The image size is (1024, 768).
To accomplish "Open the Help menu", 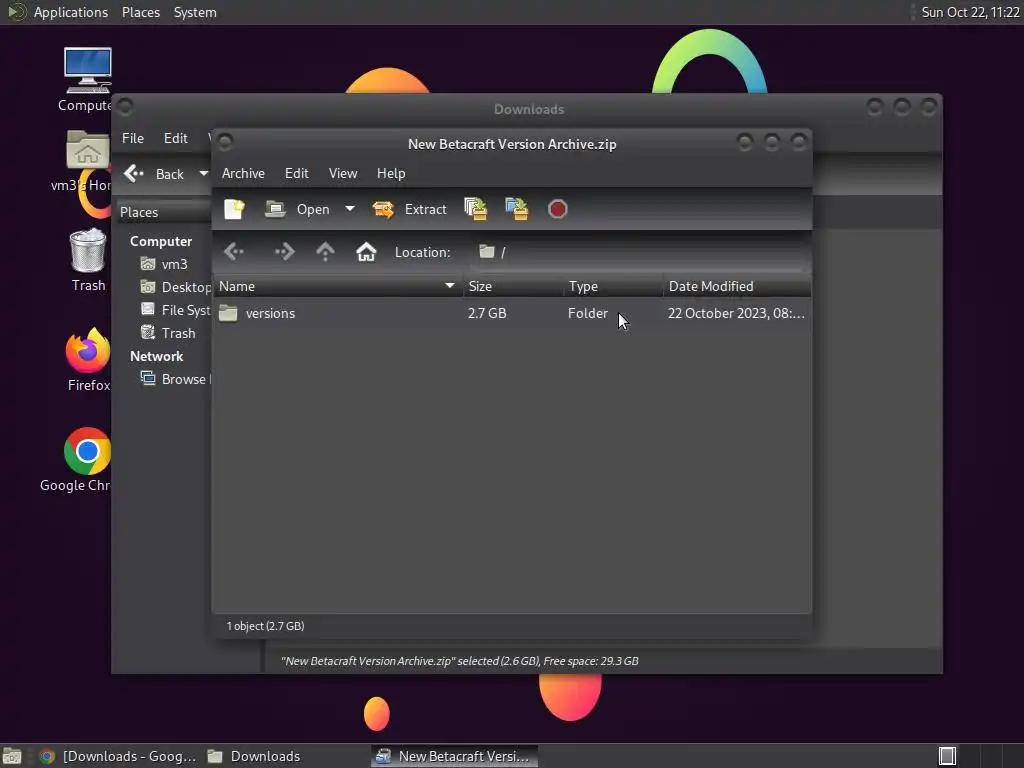I will coord(391,173).
